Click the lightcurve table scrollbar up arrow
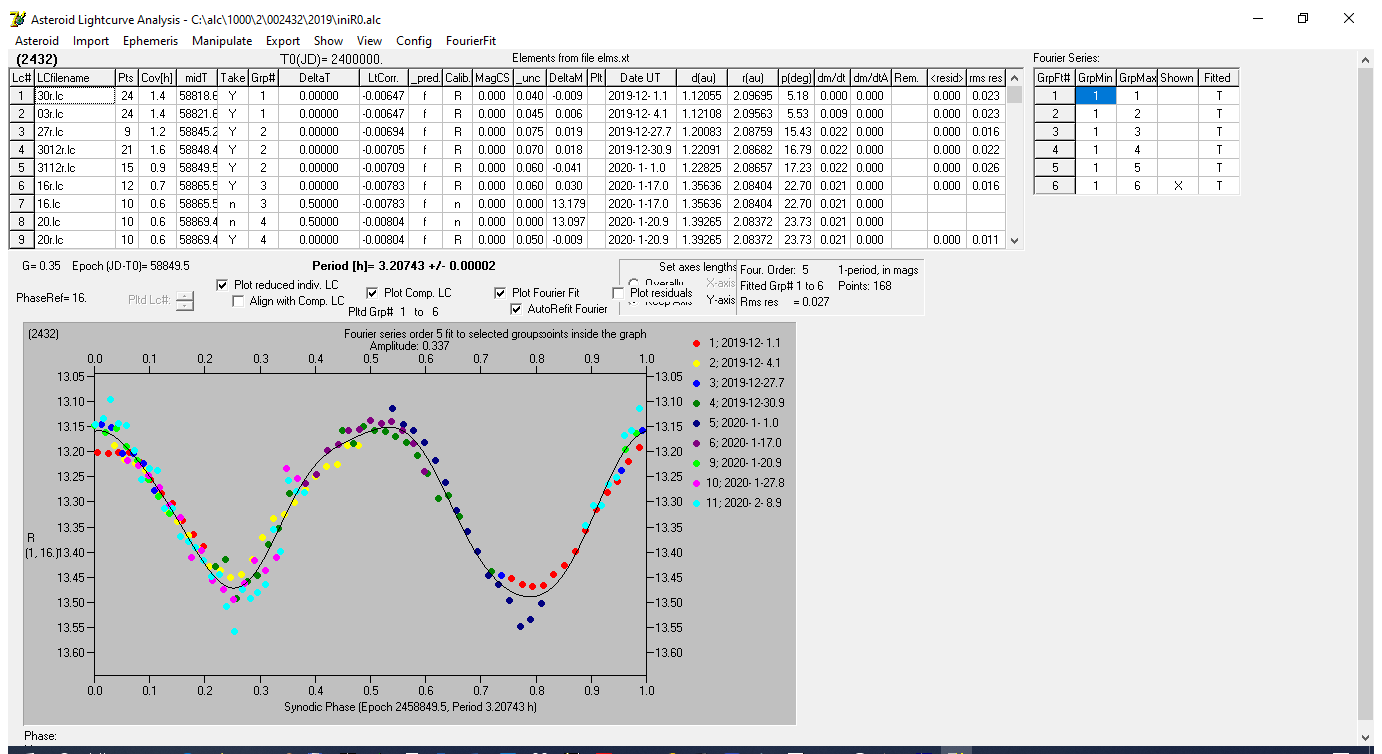This screenshot has height=754, width=1382. pos(1015,78)
